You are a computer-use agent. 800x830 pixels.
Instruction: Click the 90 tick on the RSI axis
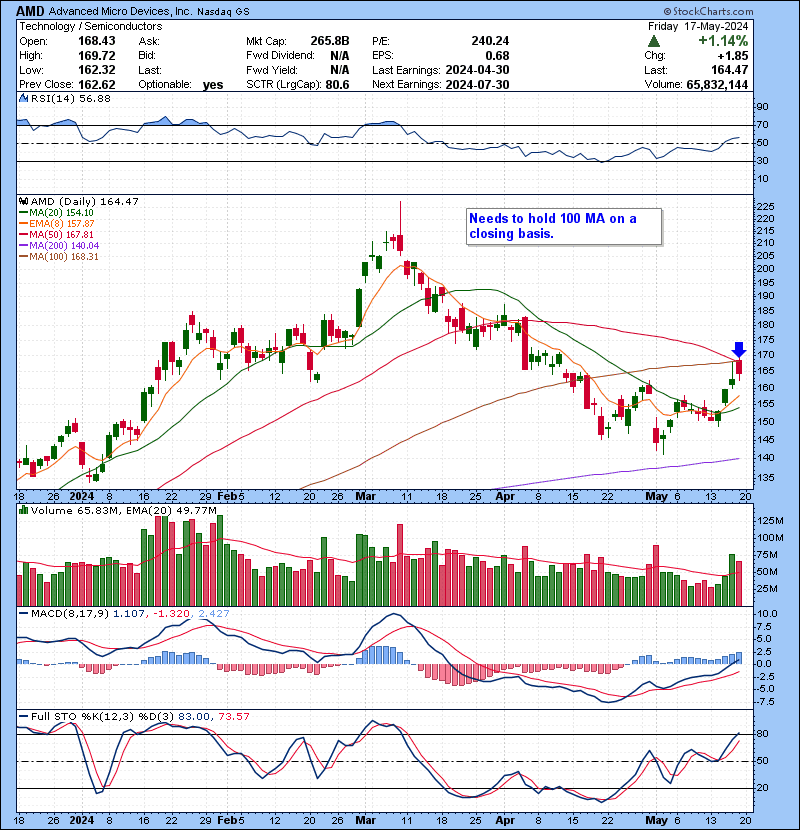762,107
